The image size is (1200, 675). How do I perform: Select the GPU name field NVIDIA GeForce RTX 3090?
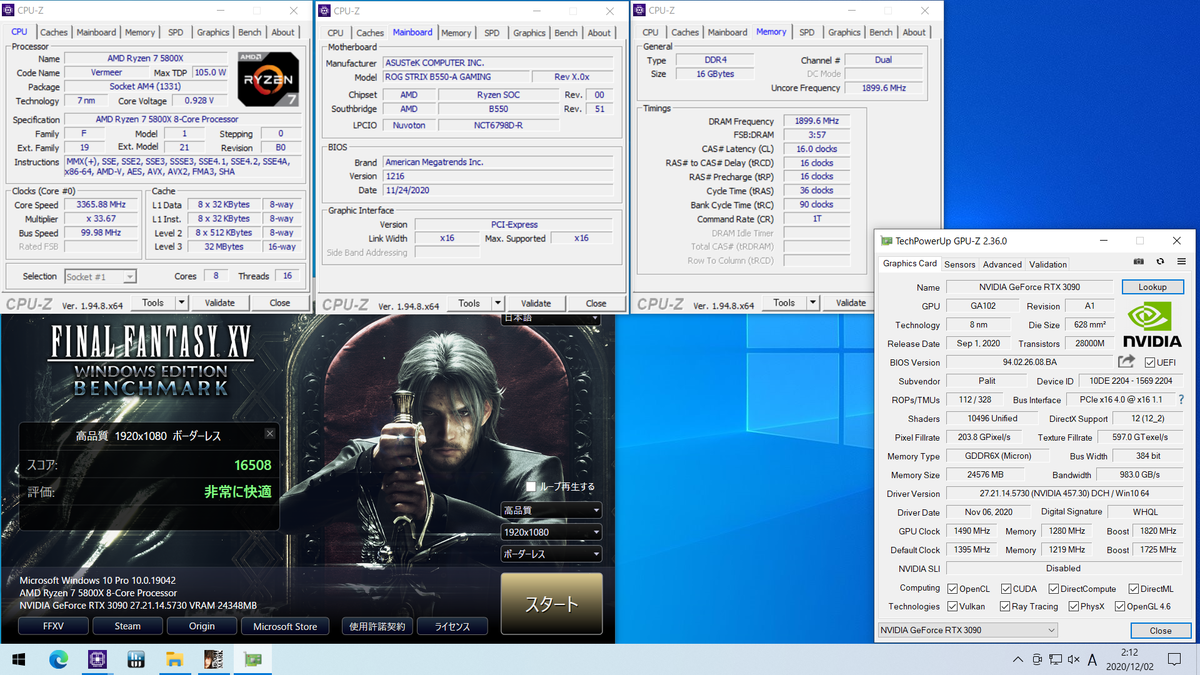pos(1030,287)
